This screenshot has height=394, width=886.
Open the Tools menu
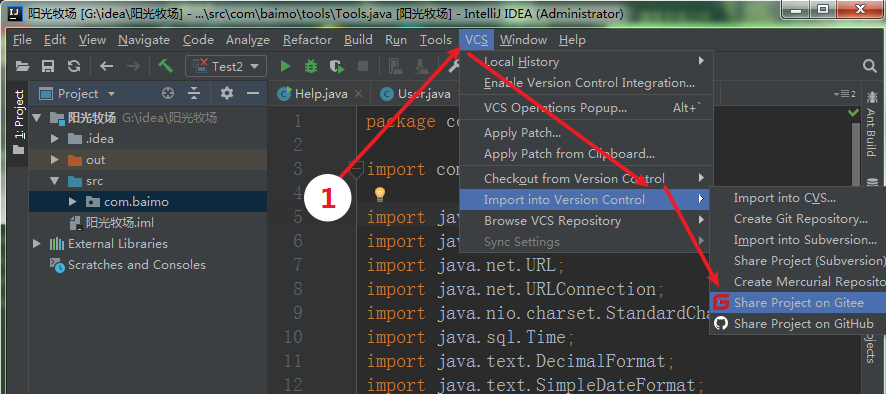coord(436,40)
